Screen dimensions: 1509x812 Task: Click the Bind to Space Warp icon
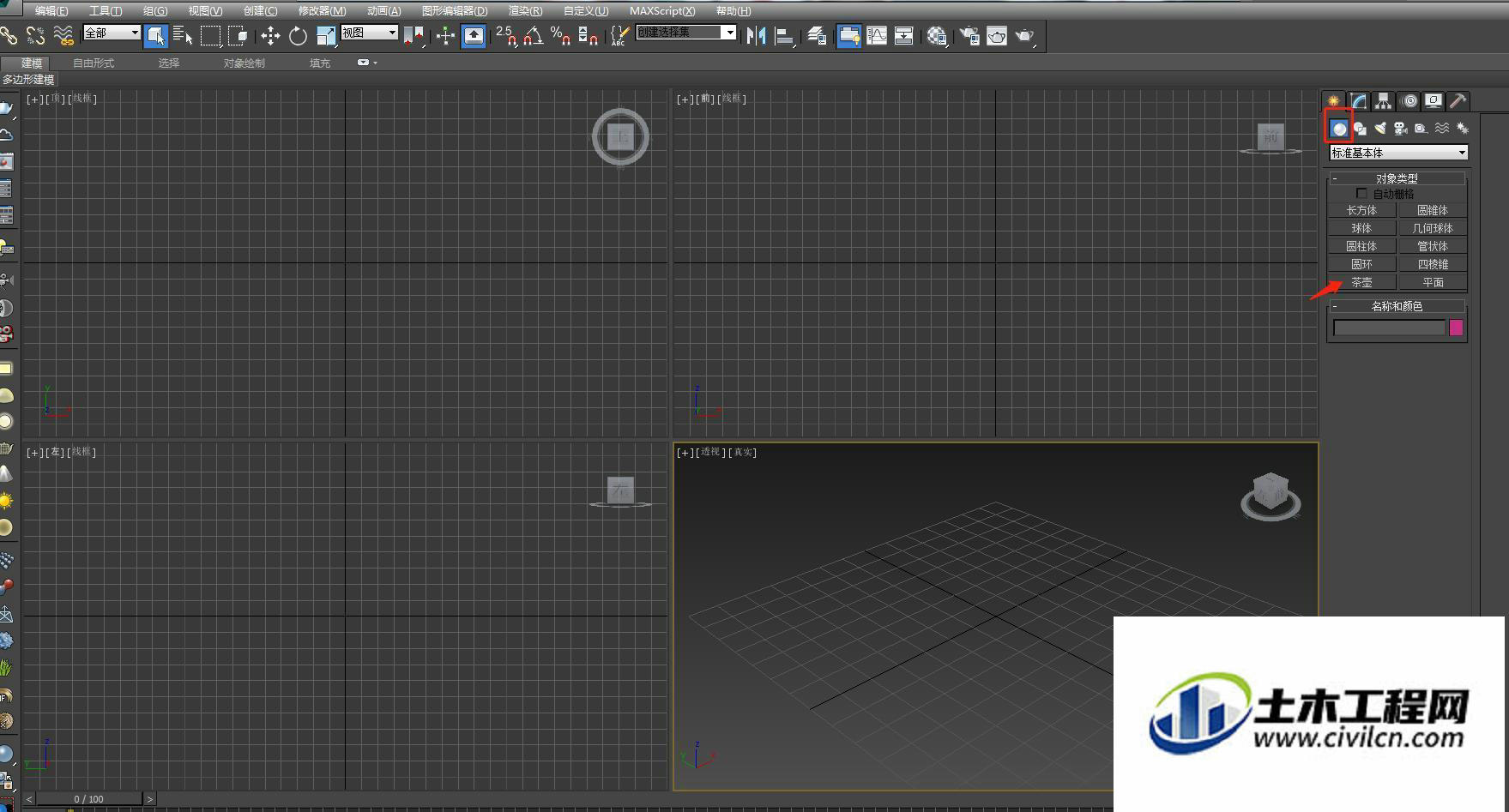click(x=63, y=35)
